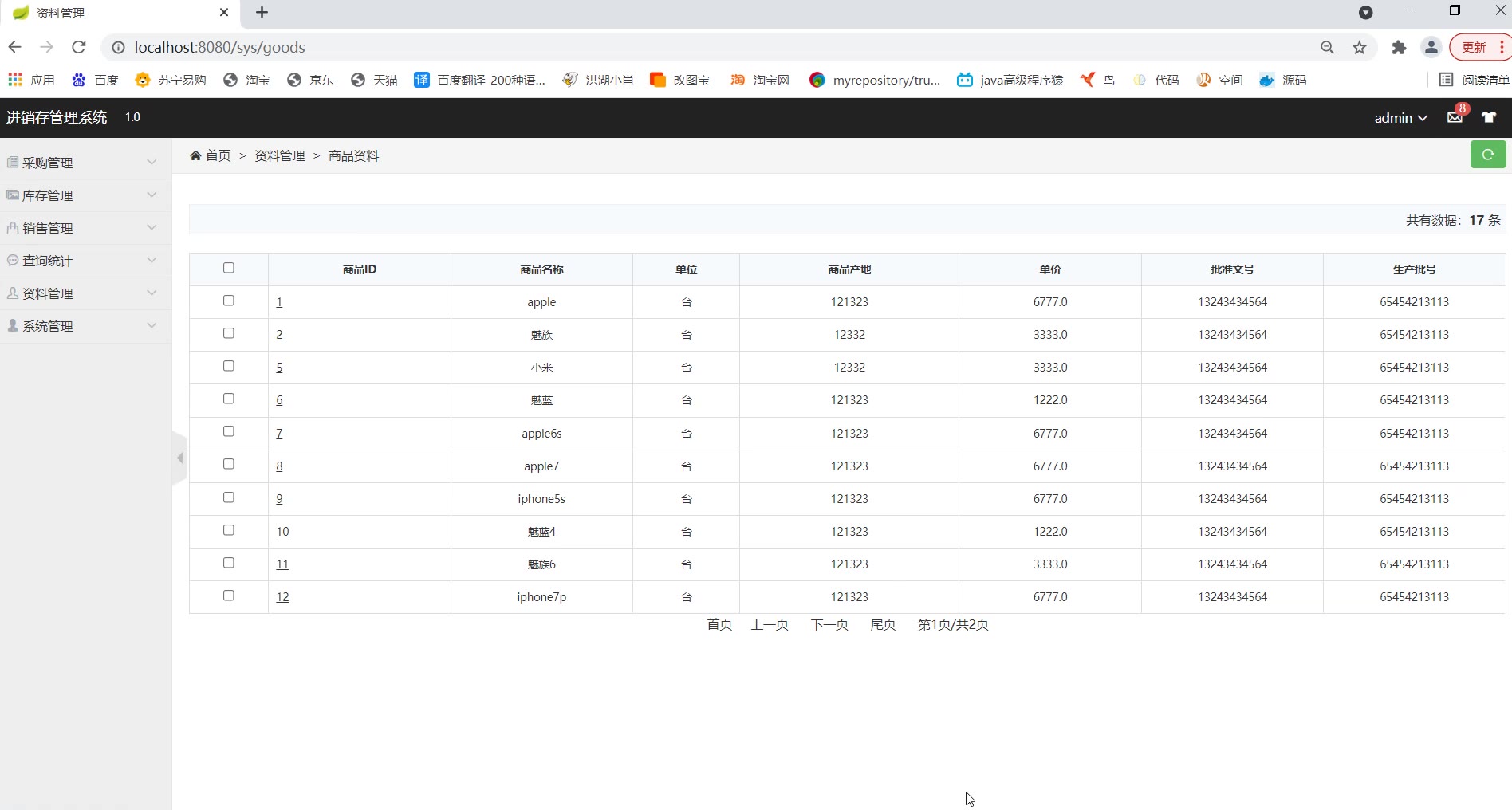Click the 魅族6 product name cell
Image resolution: width=1512 pixels, height=810 pixels.
(541, 564)
